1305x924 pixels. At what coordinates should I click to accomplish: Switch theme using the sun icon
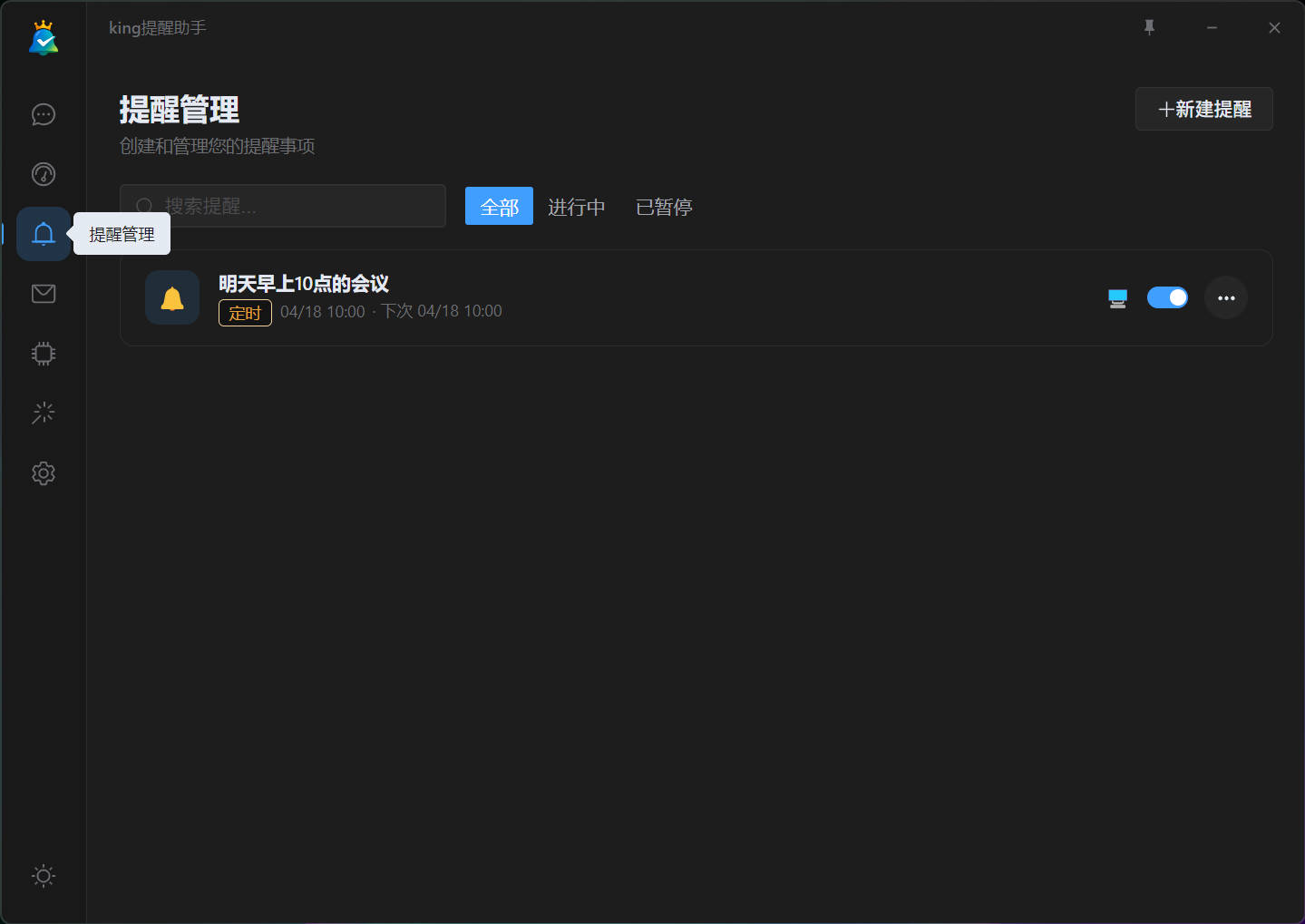pos(43,875)
